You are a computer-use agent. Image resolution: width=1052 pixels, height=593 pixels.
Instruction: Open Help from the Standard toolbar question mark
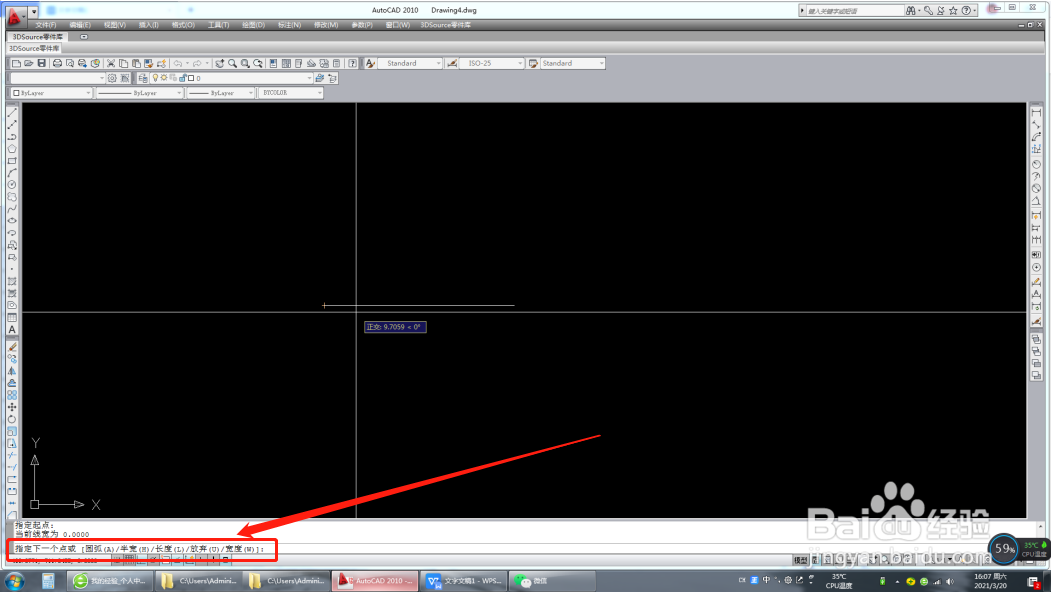[x=352, y=63]
